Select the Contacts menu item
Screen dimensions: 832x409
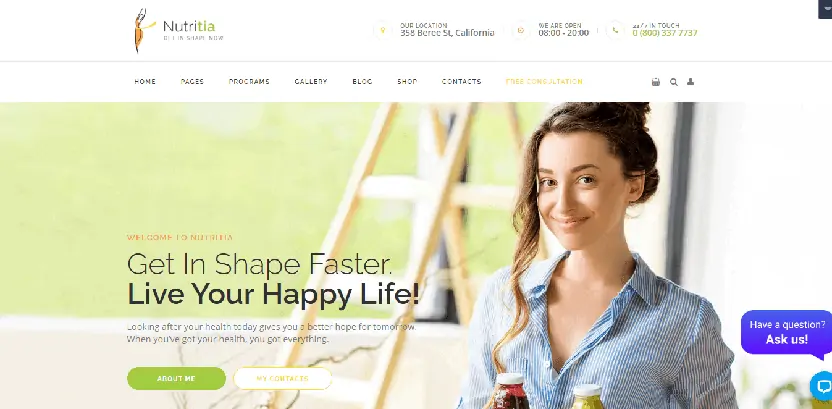(x=462, y=82)
